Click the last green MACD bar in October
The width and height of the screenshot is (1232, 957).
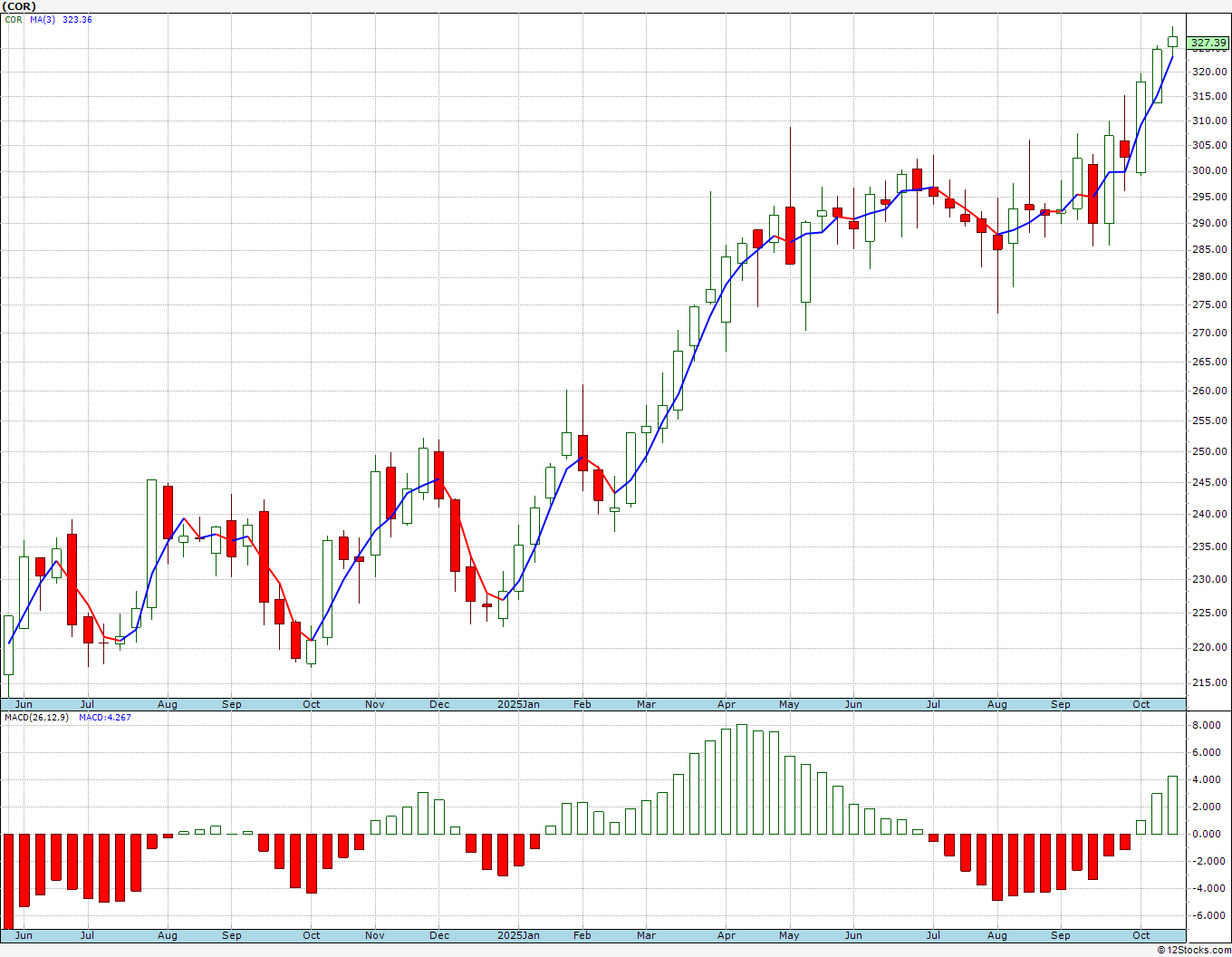click(1173, 805)
